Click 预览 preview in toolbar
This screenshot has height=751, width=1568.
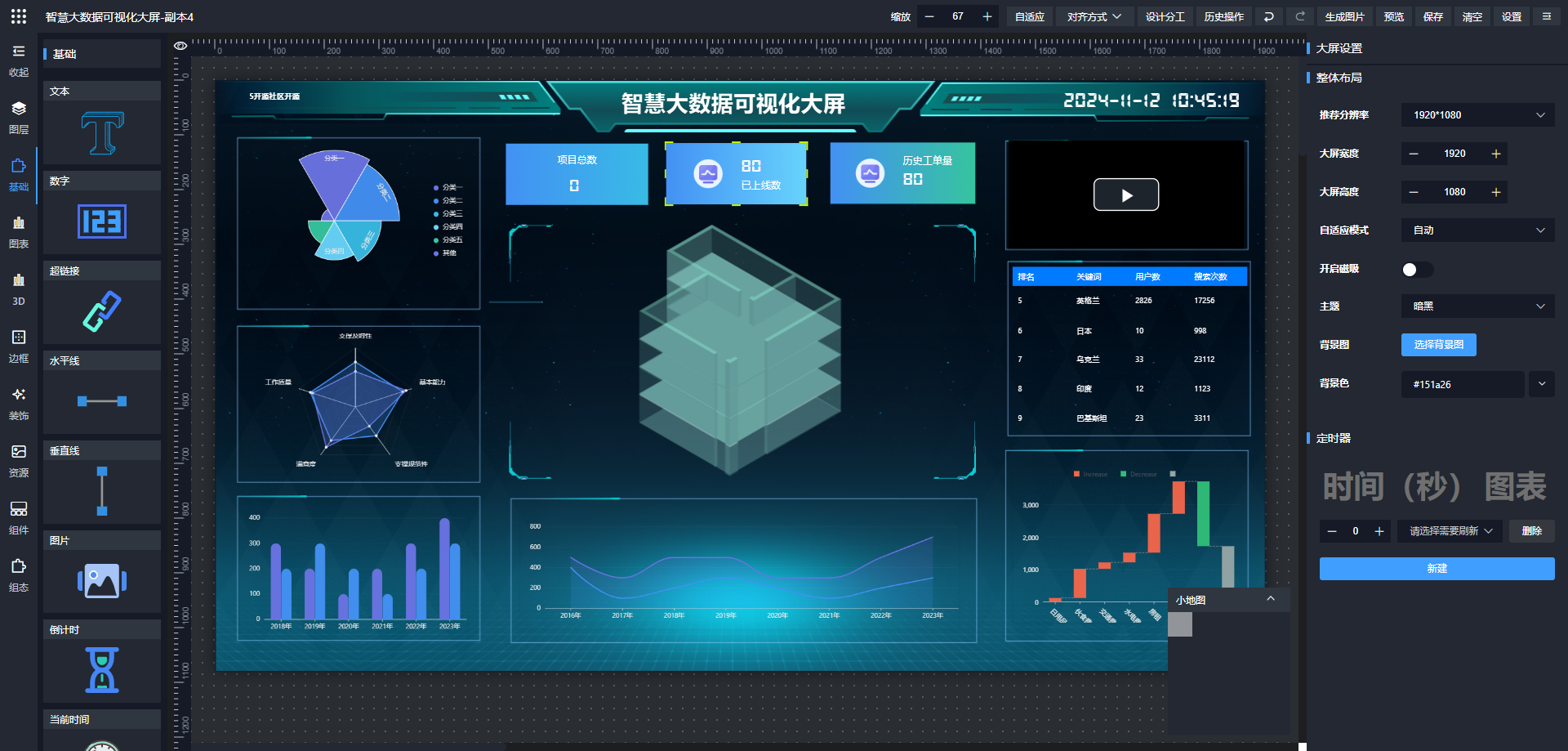(x=1394, y=16)
